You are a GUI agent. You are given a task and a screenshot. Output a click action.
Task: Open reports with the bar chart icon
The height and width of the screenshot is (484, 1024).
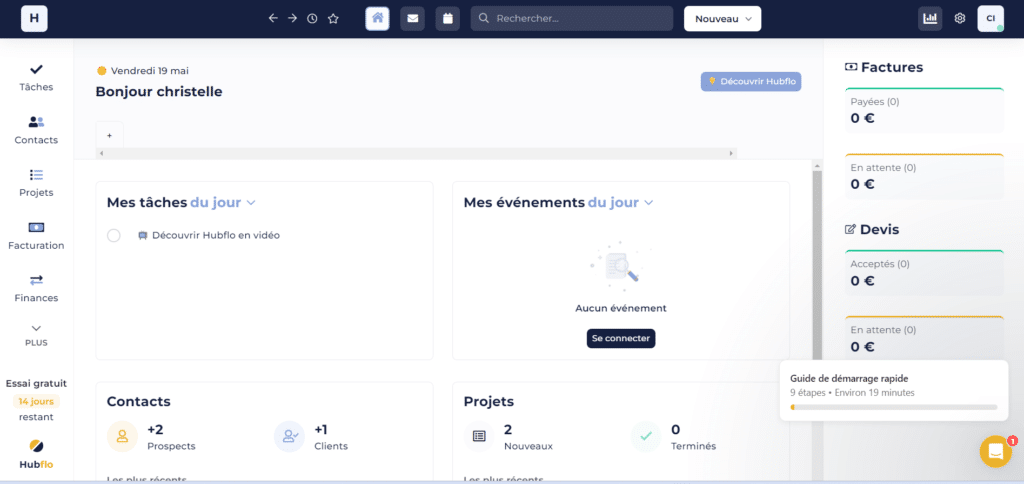coord(930,18)
